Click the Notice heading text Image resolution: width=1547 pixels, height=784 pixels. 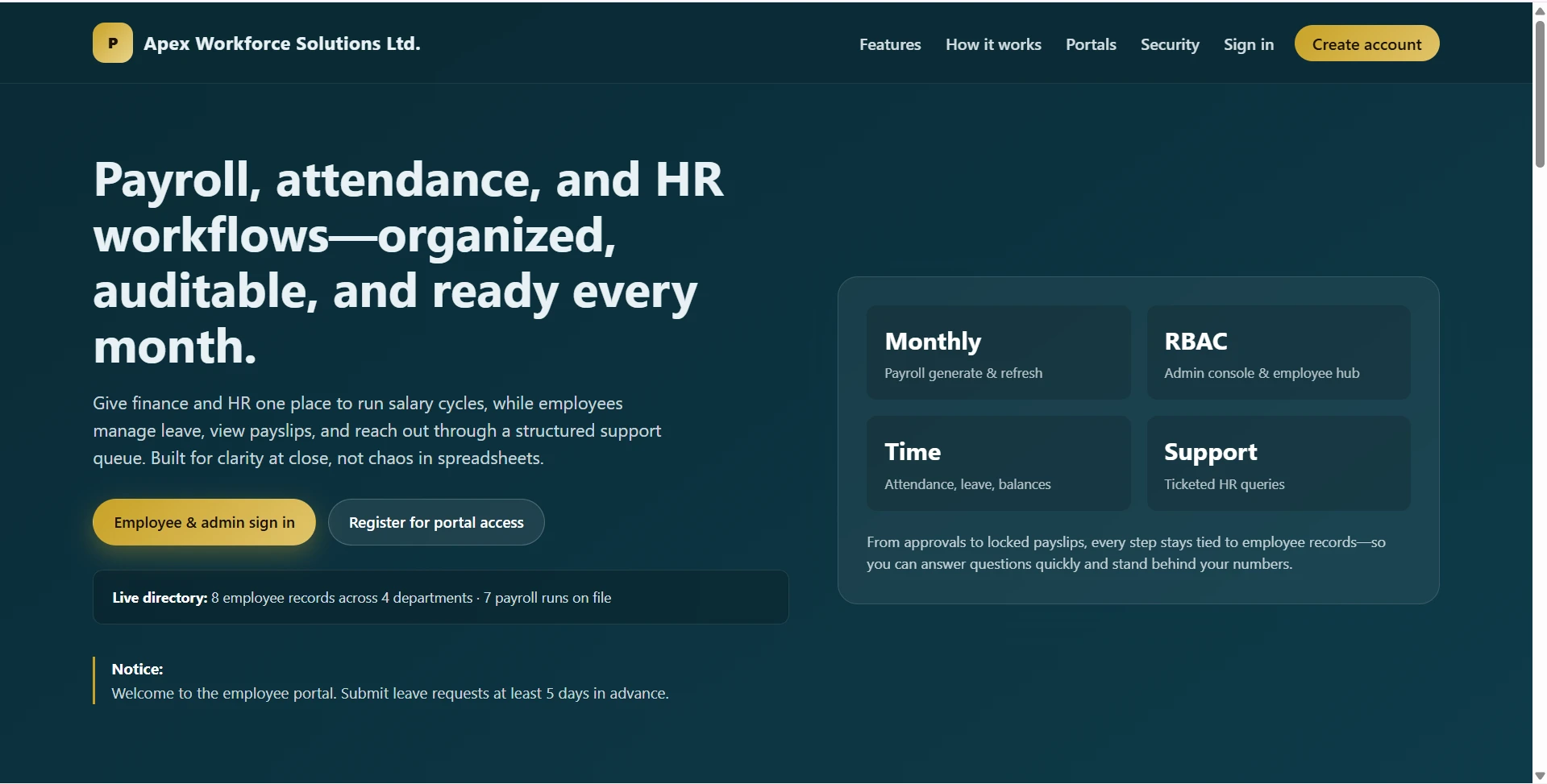coord(137,669)
